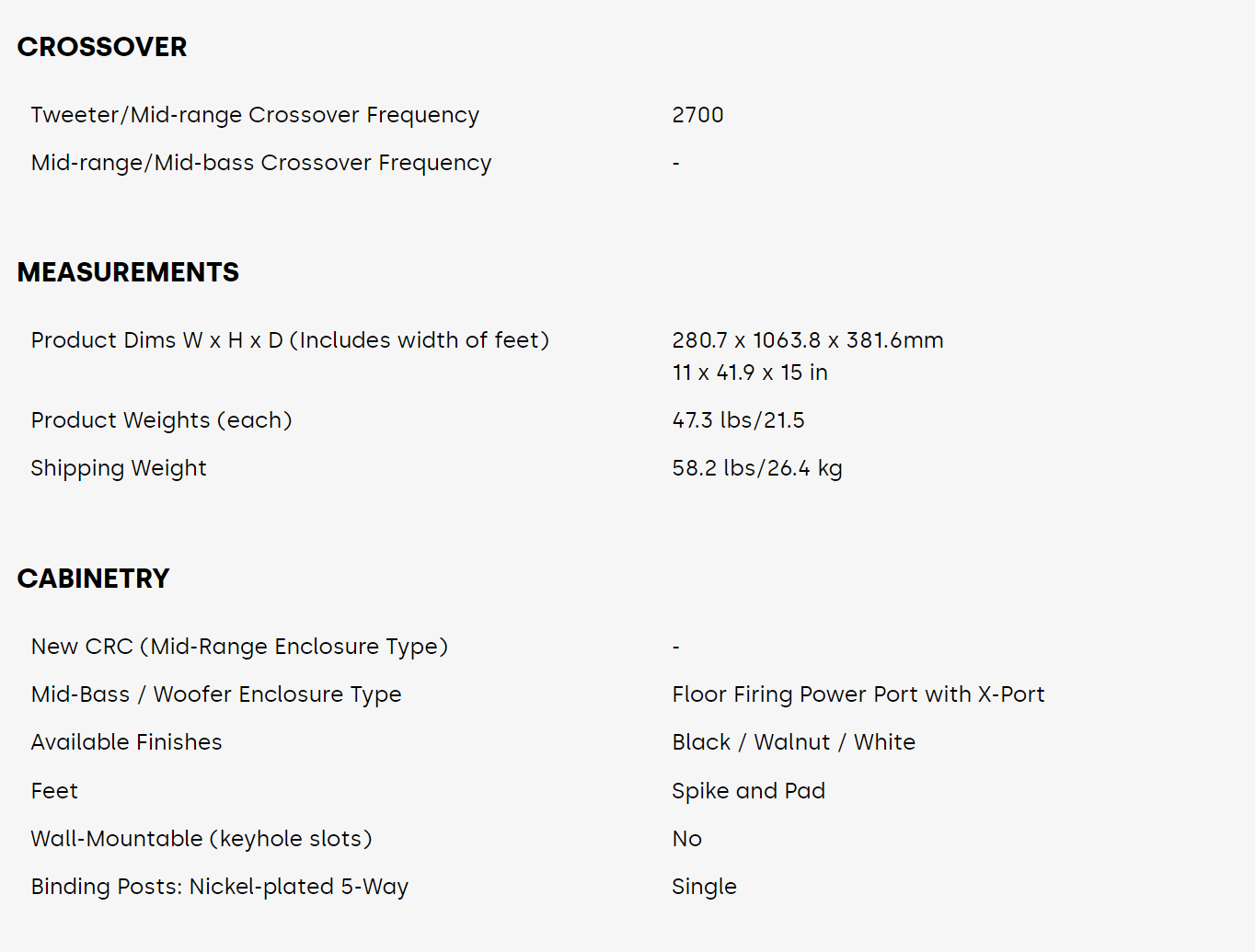1255x952 pixels.
Task: Click the Floor Firing Power Port with X-Port value
Action: click(858, 694)
